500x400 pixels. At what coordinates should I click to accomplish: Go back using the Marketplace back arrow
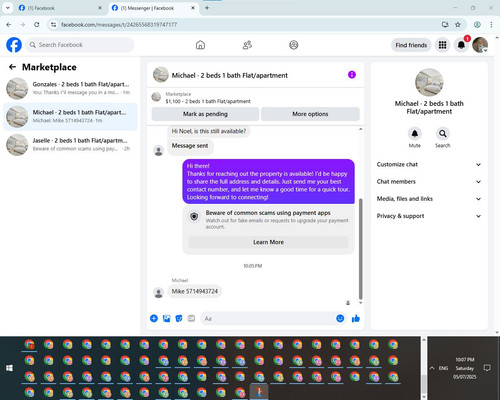coord(12,67)
